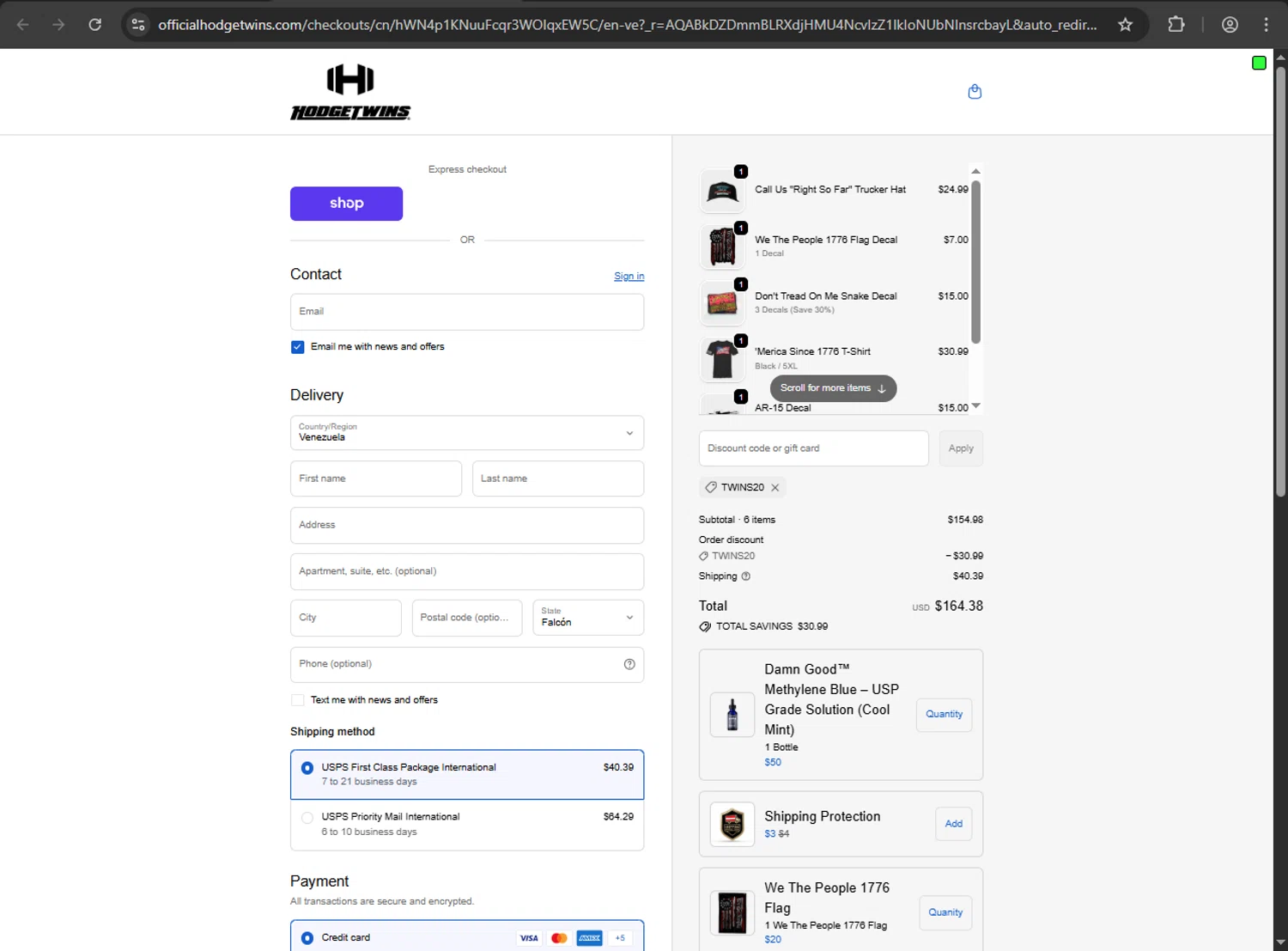
Task: Click Scroll for more items pill
Action: click(x=833, y=388)
